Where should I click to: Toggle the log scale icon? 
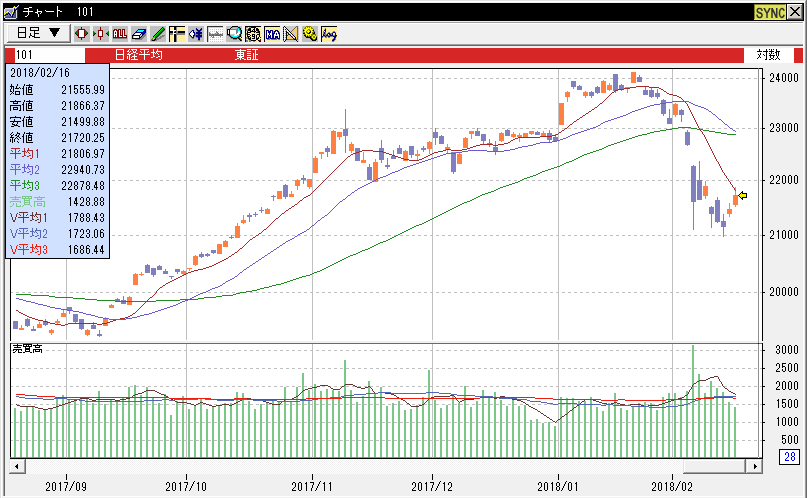coord(329,34)
